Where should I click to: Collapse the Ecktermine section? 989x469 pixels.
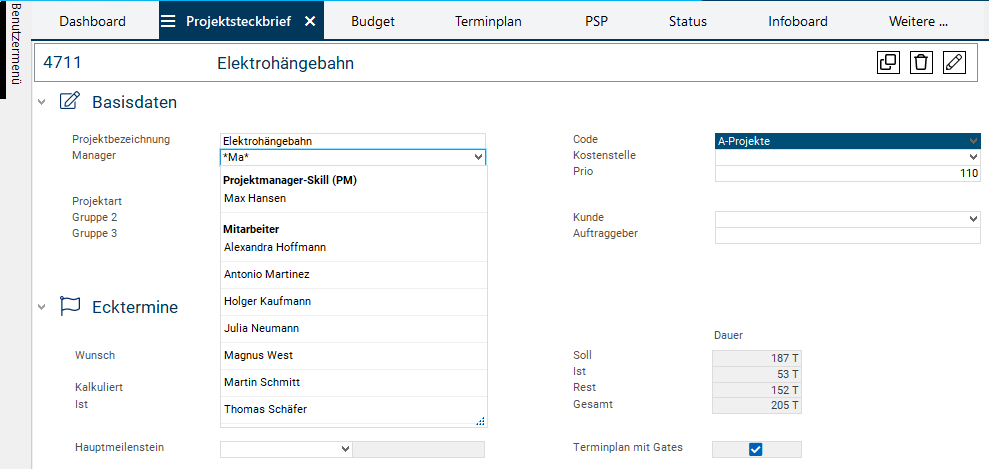pos(42,307)
